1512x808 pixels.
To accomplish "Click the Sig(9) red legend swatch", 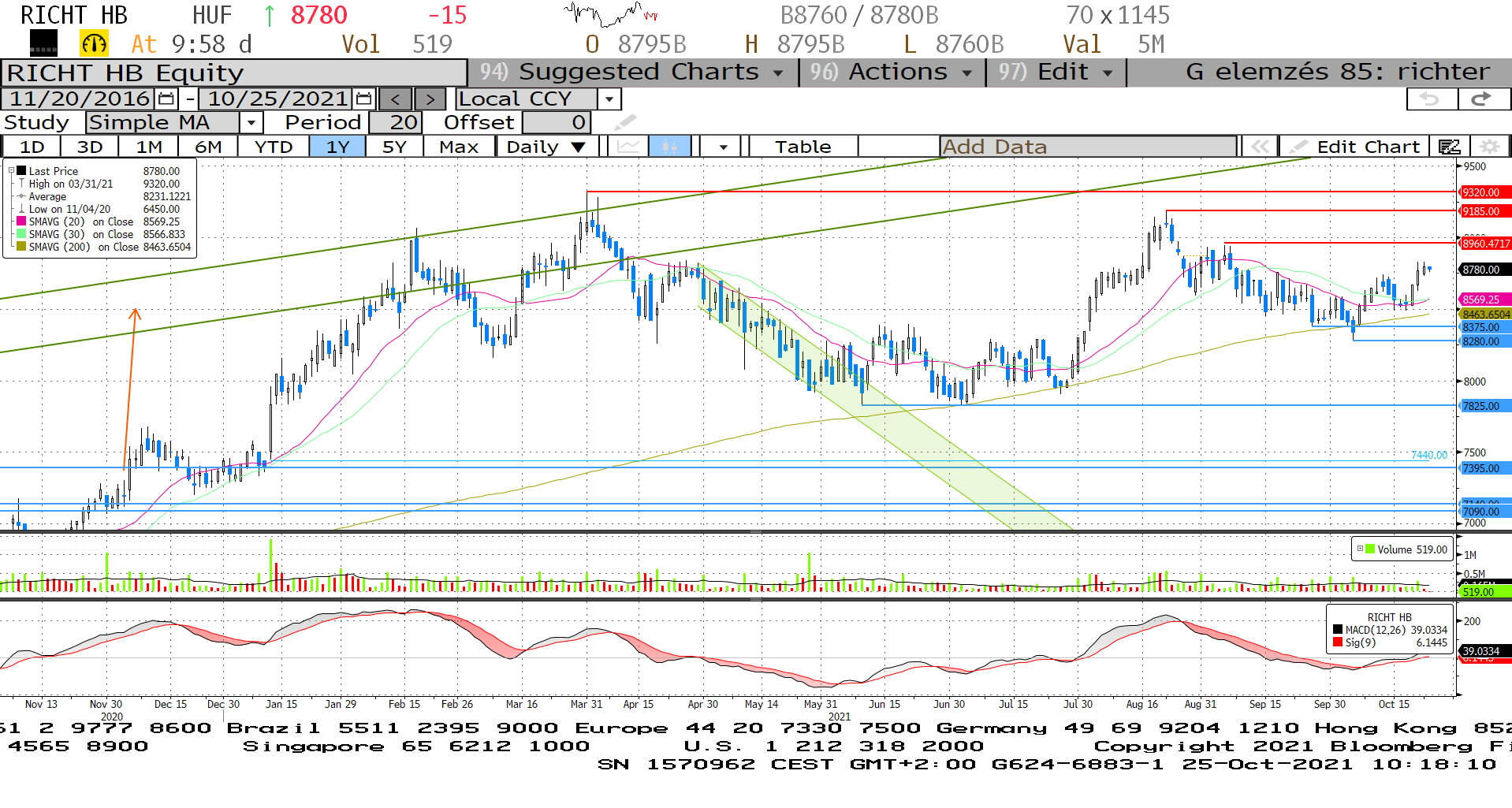I will [1338, 642].
